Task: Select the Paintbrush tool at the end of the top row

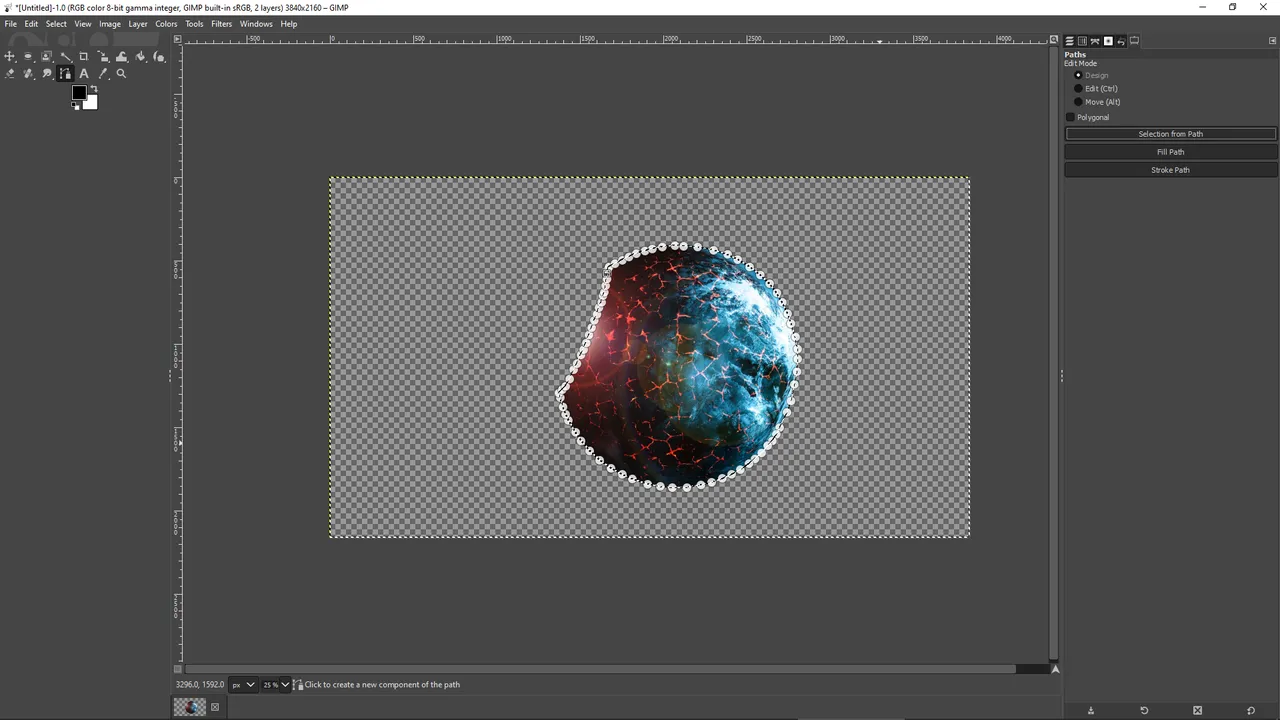Action: click(159, 56)
